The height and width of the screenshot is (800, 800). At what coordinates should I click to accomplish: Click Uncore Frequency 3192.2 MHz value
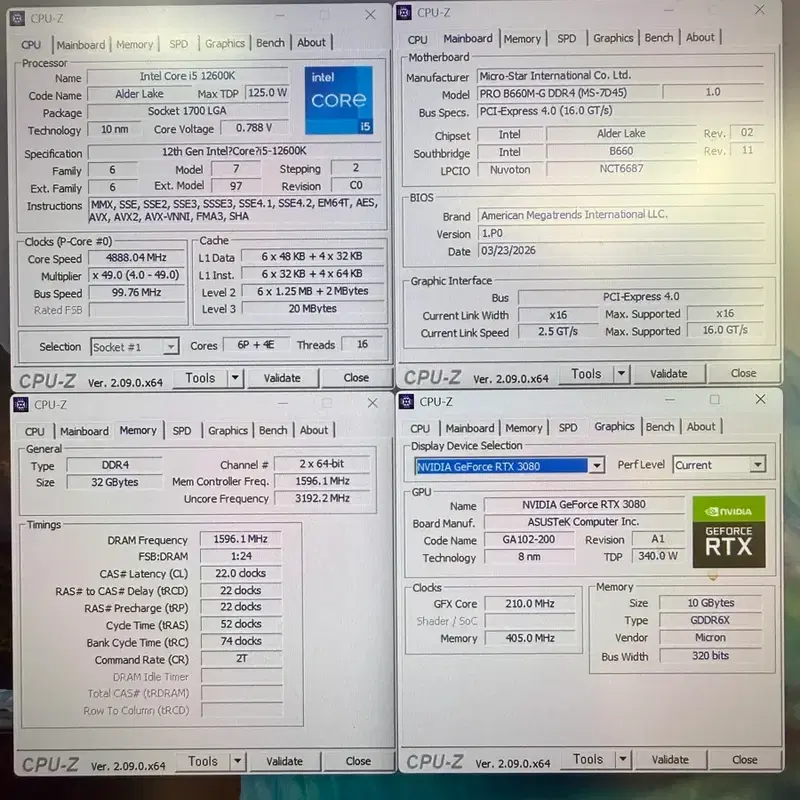[x=322, y=498]
